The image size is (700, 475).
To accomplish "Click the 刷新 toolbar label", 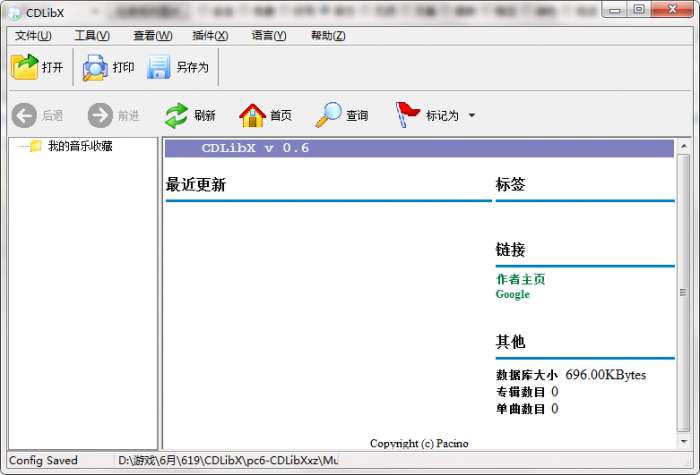I will click(205, 116).
